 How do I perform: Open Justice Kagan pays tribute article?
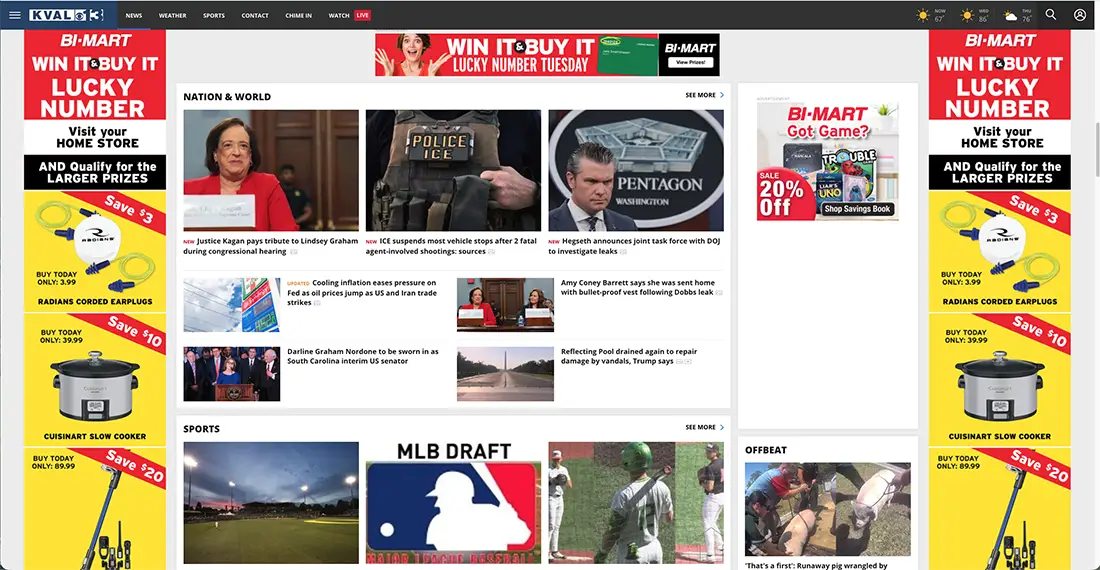(271, 246)
